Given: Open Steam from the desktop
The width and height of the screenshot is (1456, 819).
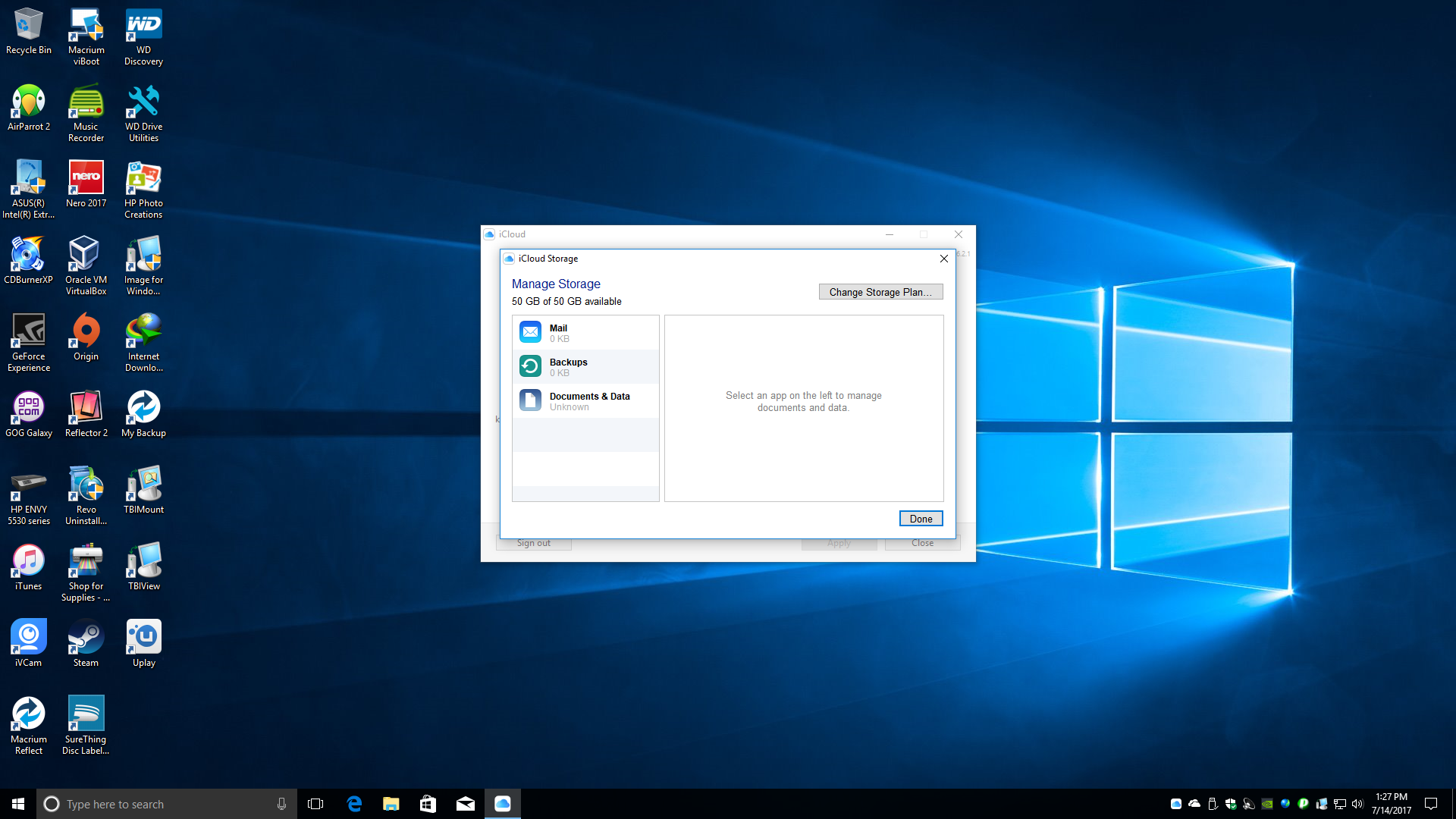Looking at the screenshot, I should (x=85, y=644).
